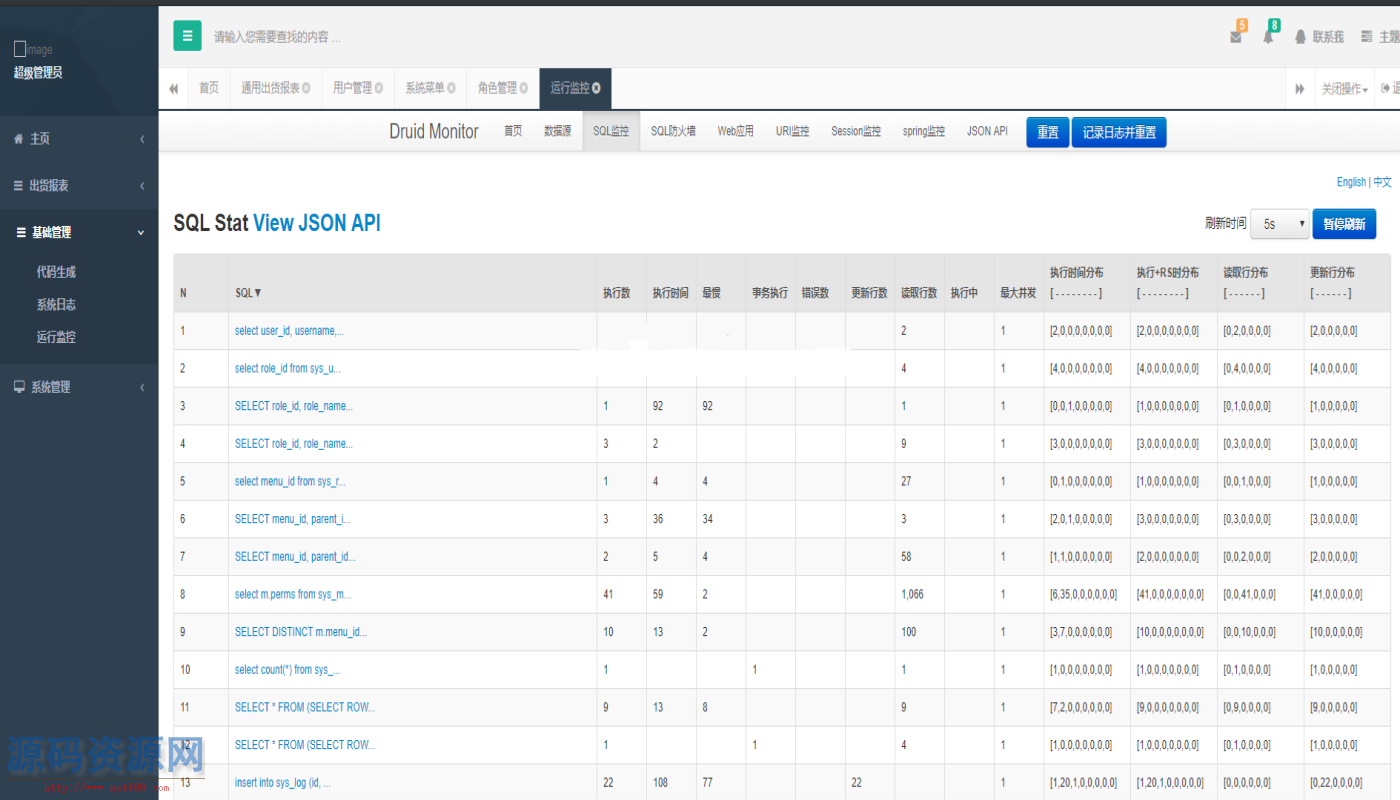Open the mail envelope notifications icon

1237,36
